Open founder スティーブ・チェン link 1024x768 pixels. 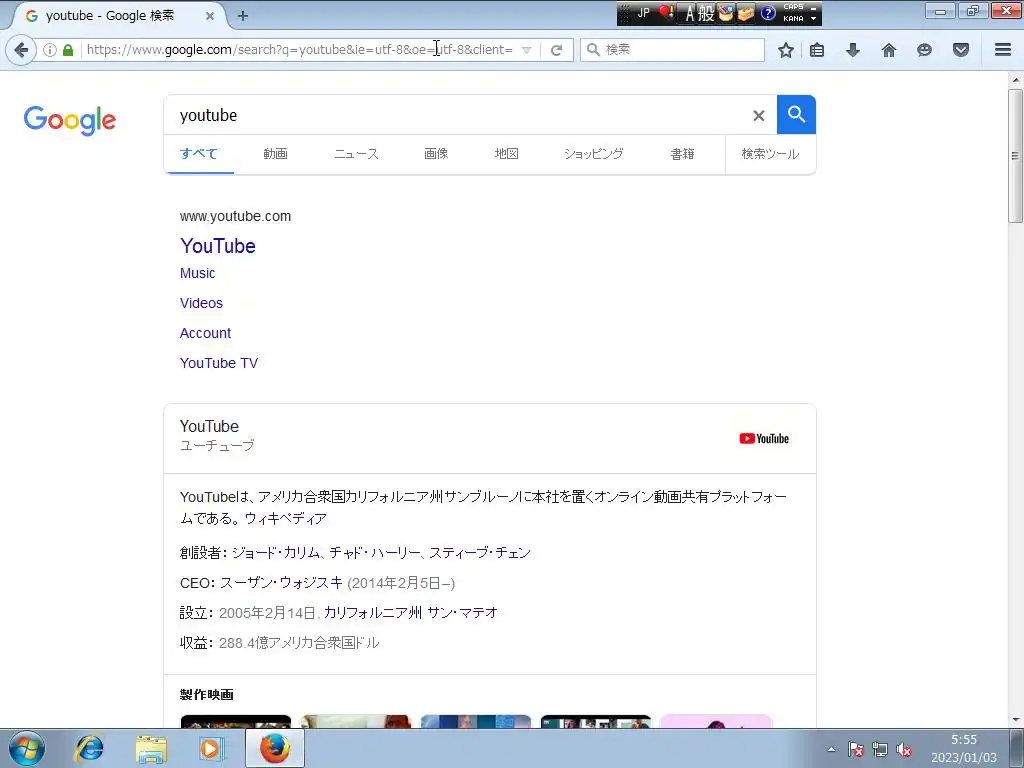pyautogui.click(x=480, y=553)
